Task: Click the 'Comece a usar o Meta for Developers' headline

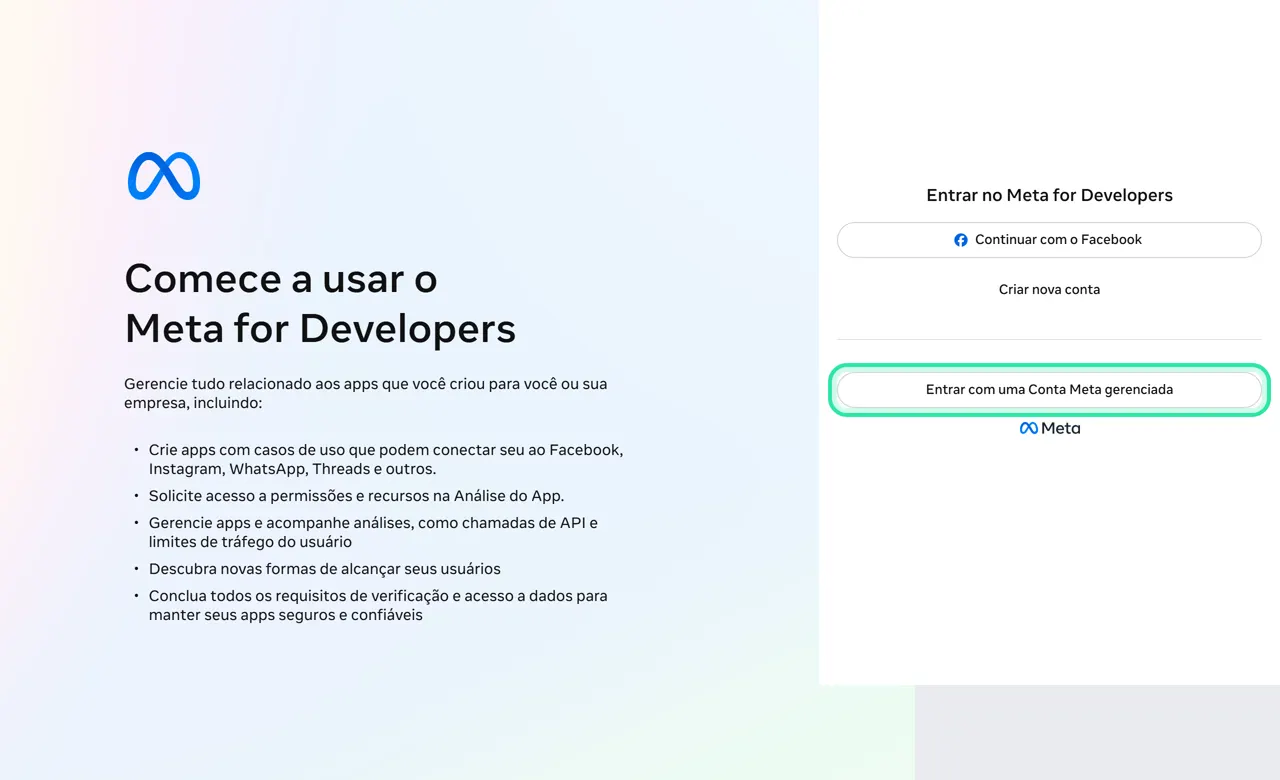Action: click(320, 303)
